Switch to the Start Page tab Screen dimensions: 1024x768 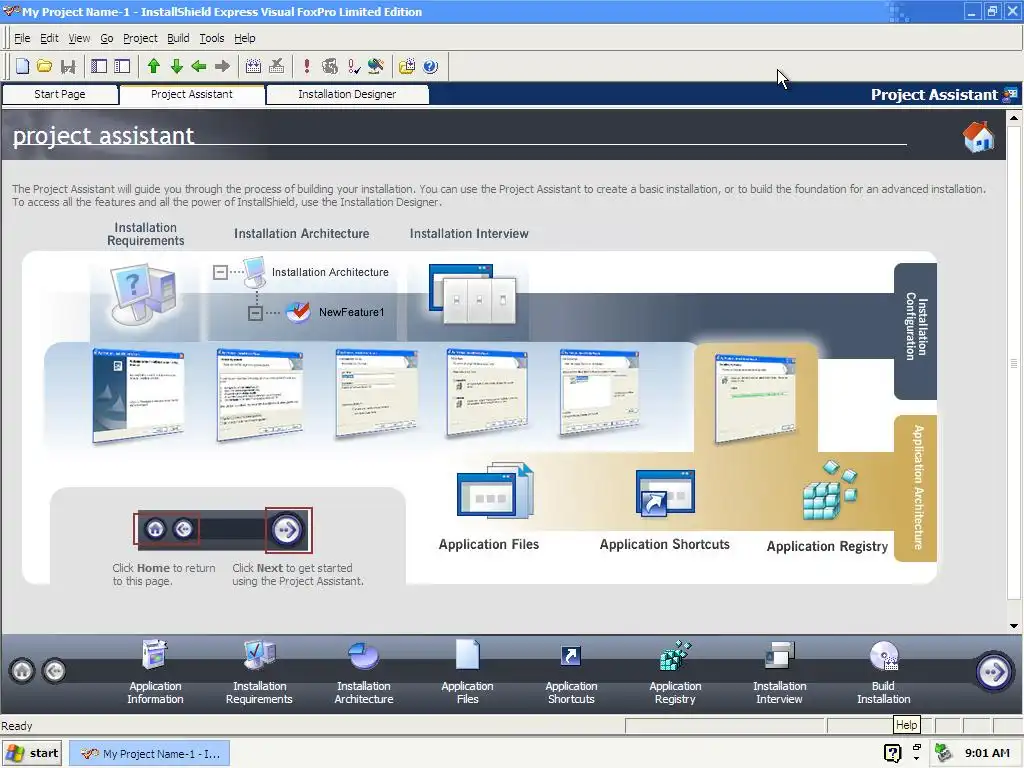[x=60, y=94]
